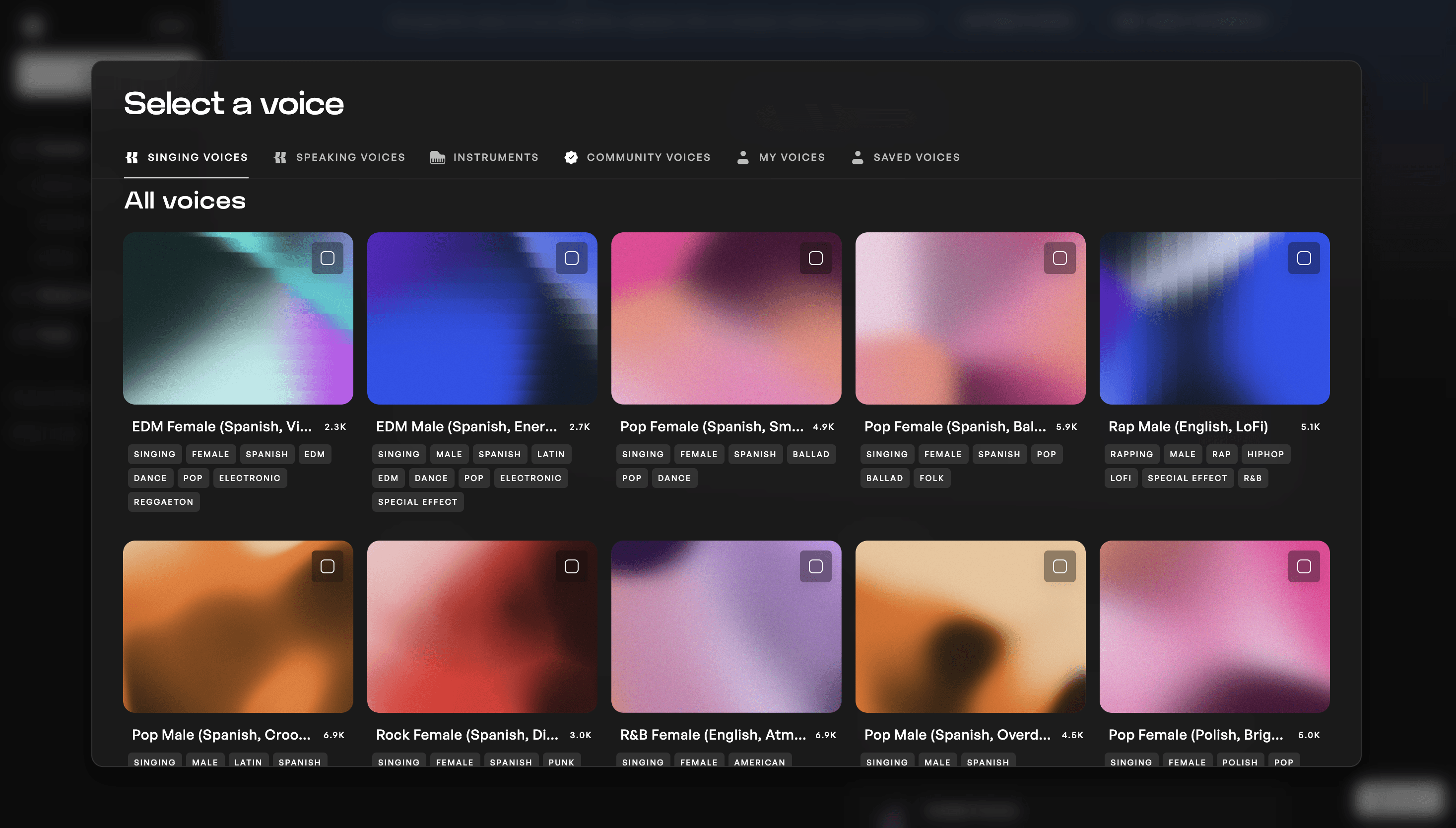Tick checkbox on Pop Female (Spanish, Bal...) card
Viewport: 1456px width, 828px height.
click(1059, 258)
